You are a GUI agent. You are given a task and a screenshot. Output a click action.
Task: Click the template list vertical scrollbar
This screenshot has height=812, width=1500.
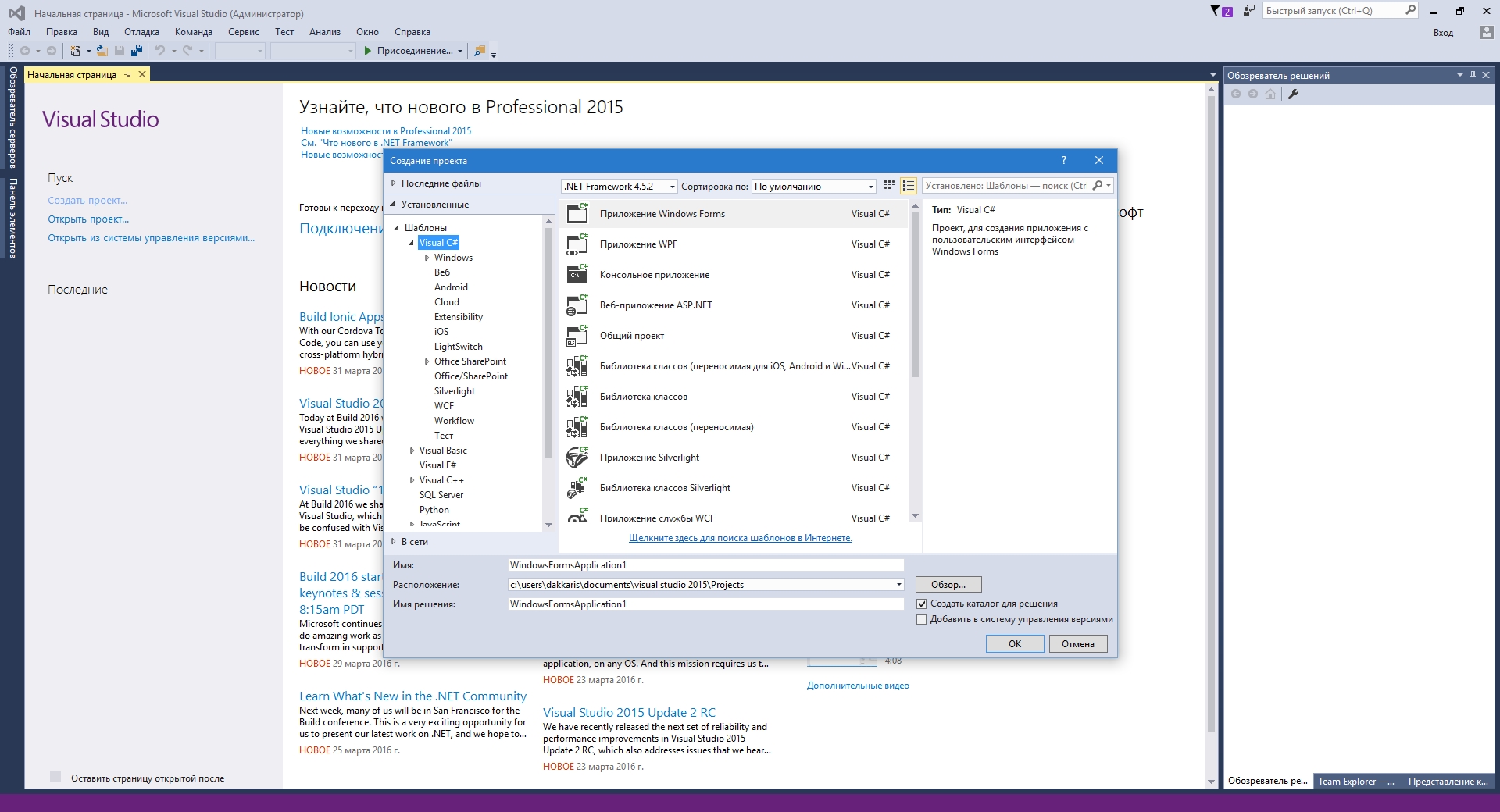[915, 362]
